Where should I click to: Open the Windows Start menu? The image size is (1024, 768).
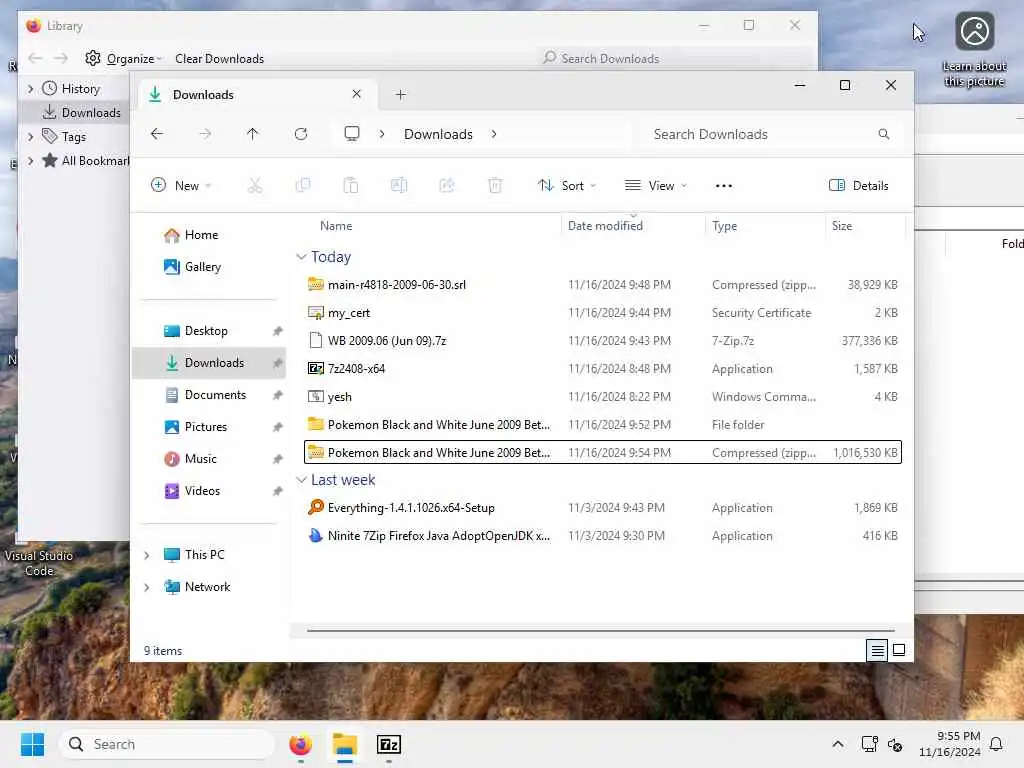[32, 744]
